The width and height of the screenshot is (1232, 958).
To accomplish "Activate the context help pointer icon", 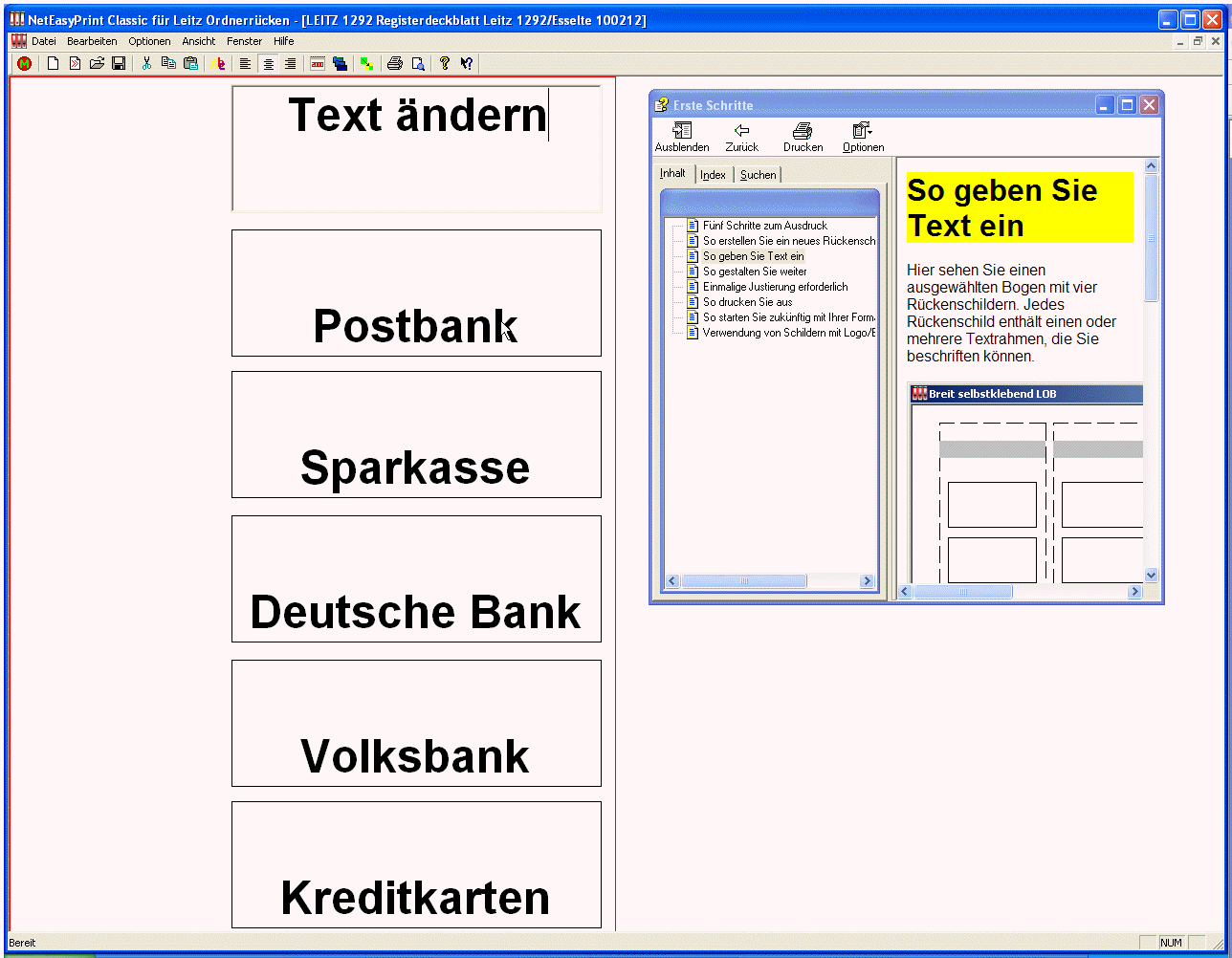I will 467,63.
